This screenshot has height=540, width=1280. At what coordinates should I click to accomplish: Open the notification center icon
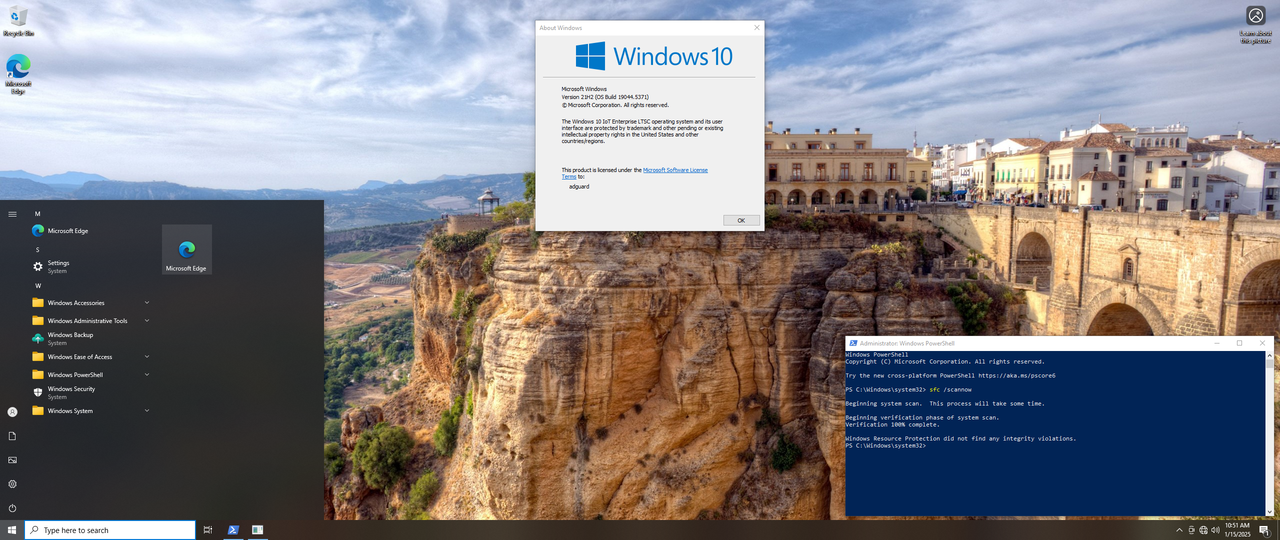click(1264, 530)
